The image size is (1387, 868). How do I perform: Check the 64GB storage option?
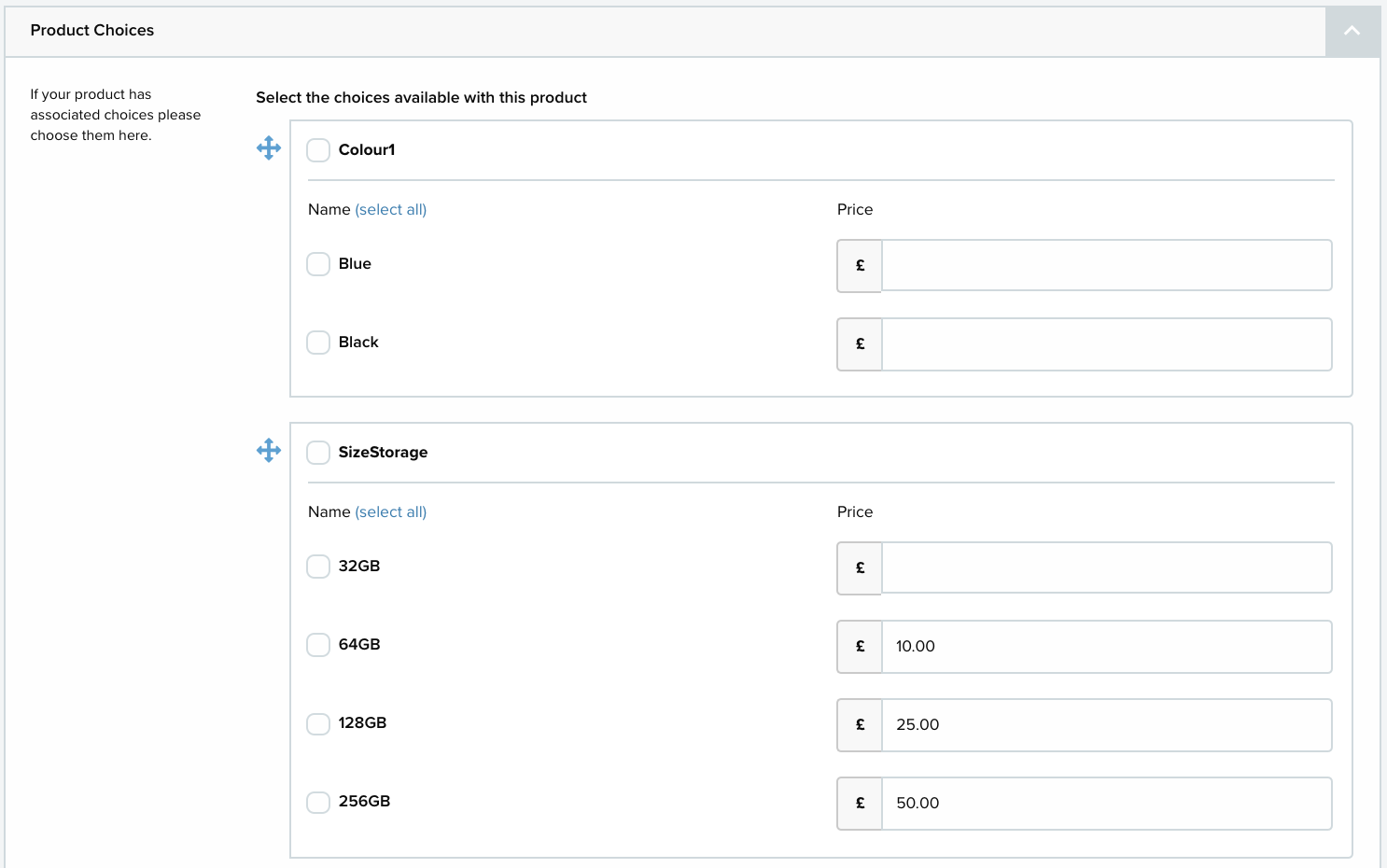pos(318,645)
